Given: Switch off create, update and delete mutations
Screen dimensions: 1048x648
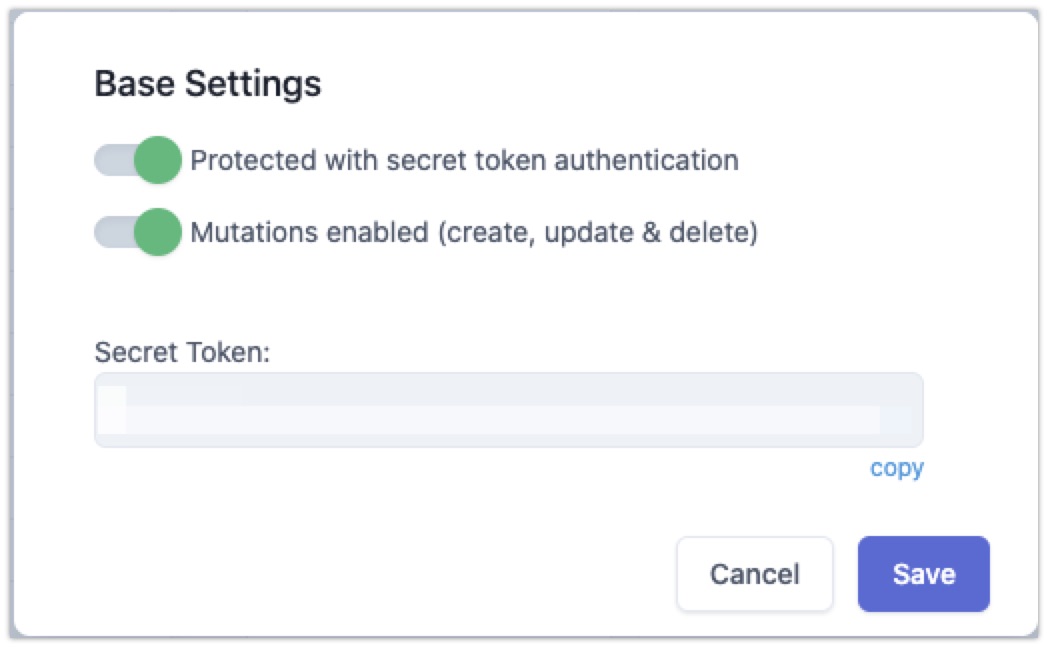Looking at the screenshot, I should coord(138,232).
